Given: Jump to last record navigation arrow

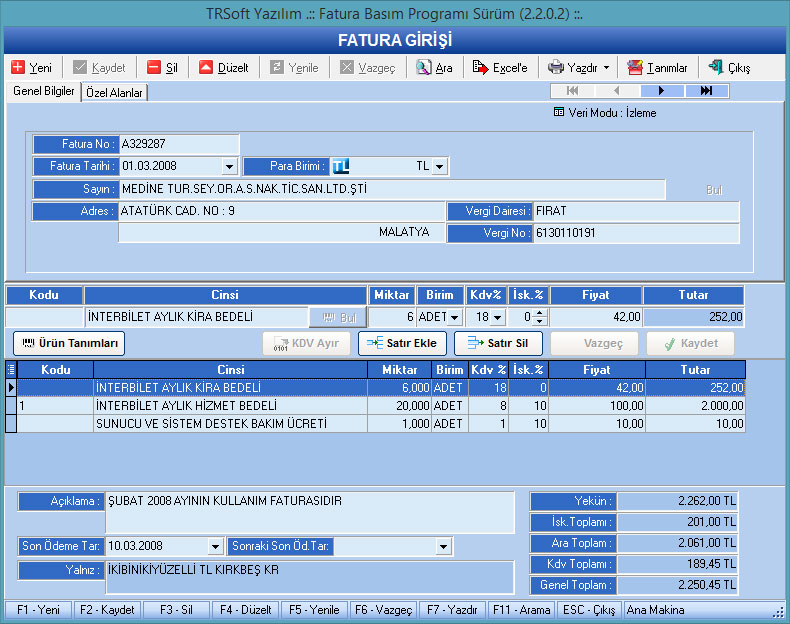Looking at the screenshot, I should tap(706, 91).
